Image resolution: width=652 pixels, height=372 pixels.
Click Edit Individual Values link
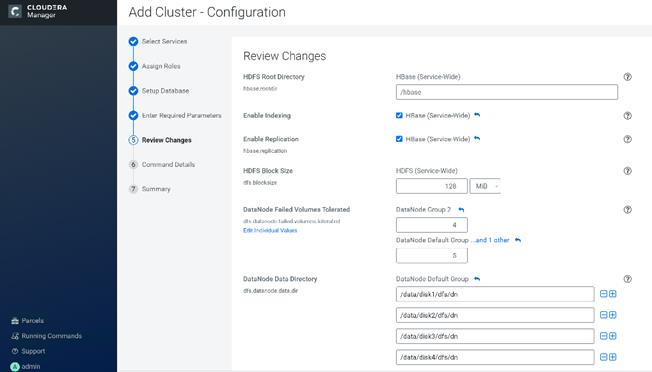click(x=270, y=230)
